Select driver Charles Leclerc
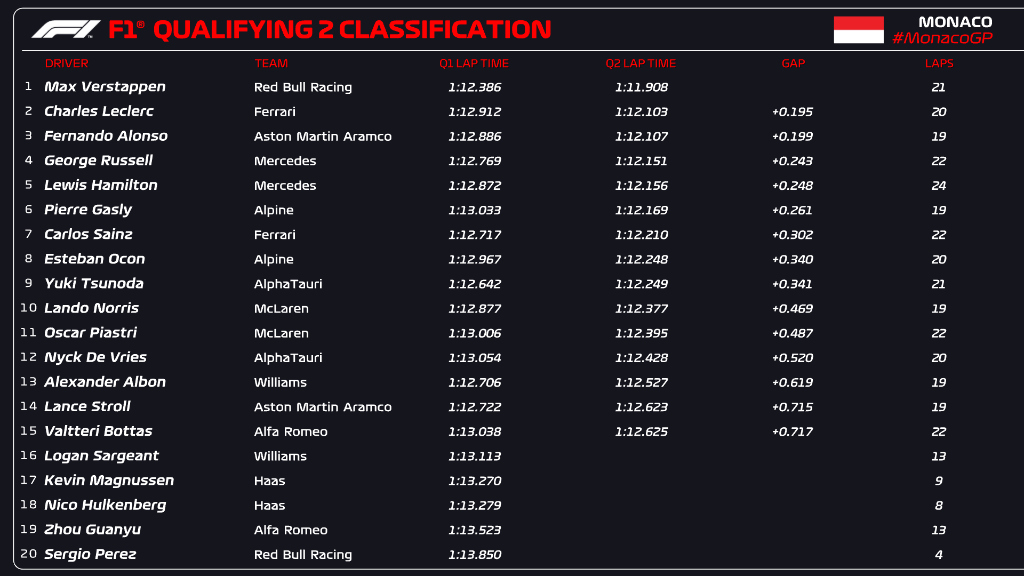1024x576 pixels. (x=99, y=111)
